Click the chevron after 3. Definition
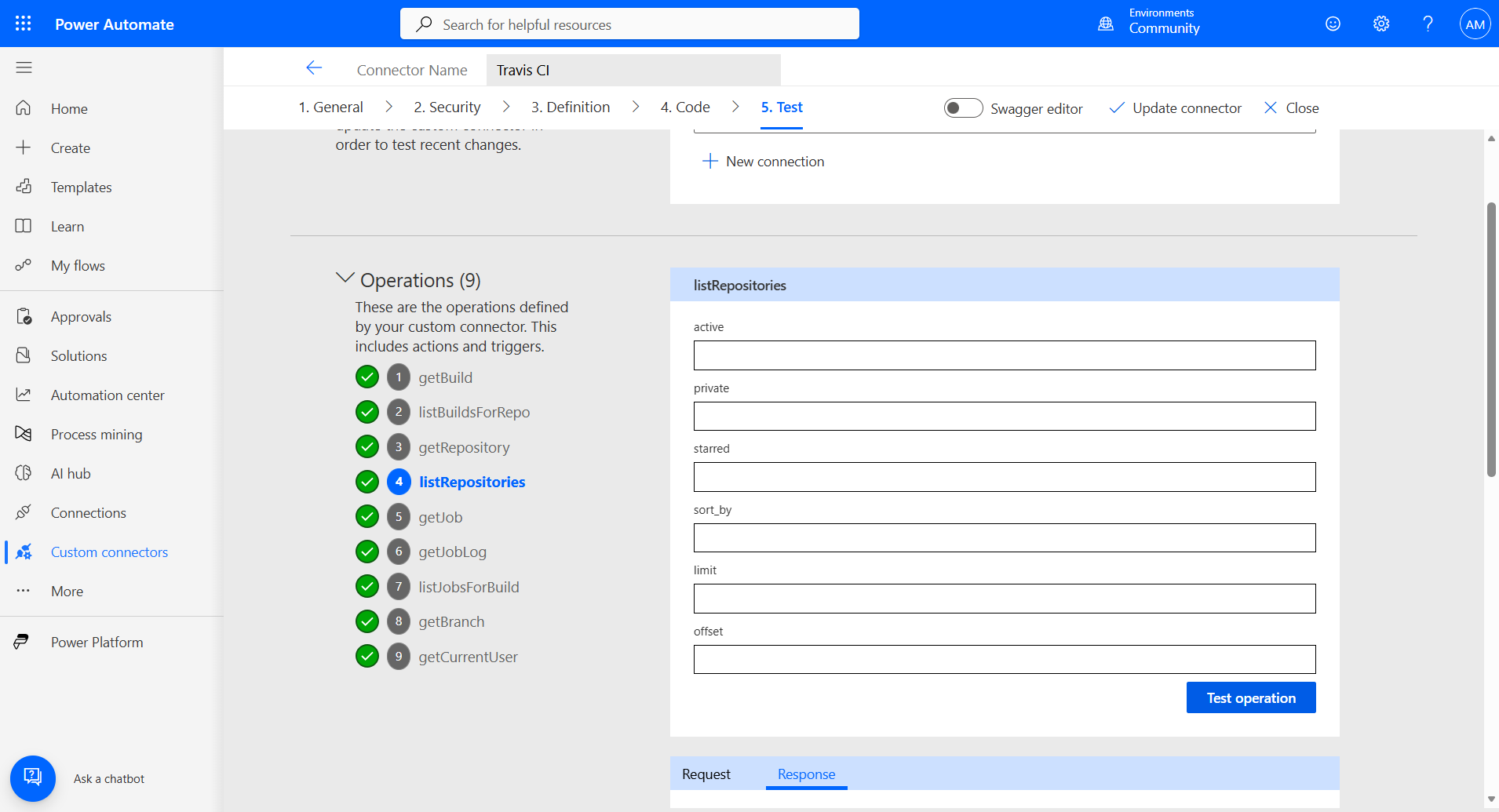Screen dimensions: 1499x812 point(636,107)
